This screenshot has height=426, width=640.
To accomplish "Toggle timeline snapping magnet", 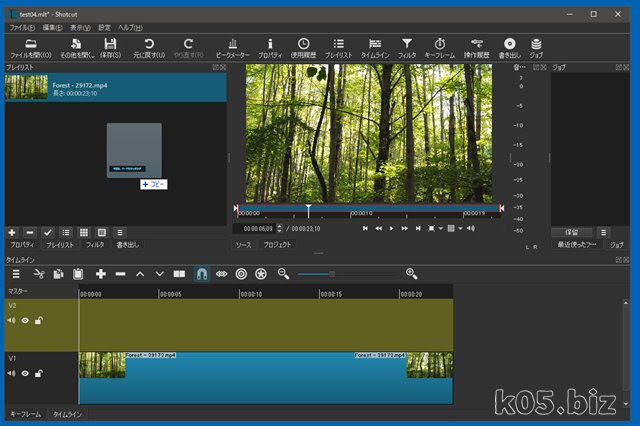I will click(202, 274).
